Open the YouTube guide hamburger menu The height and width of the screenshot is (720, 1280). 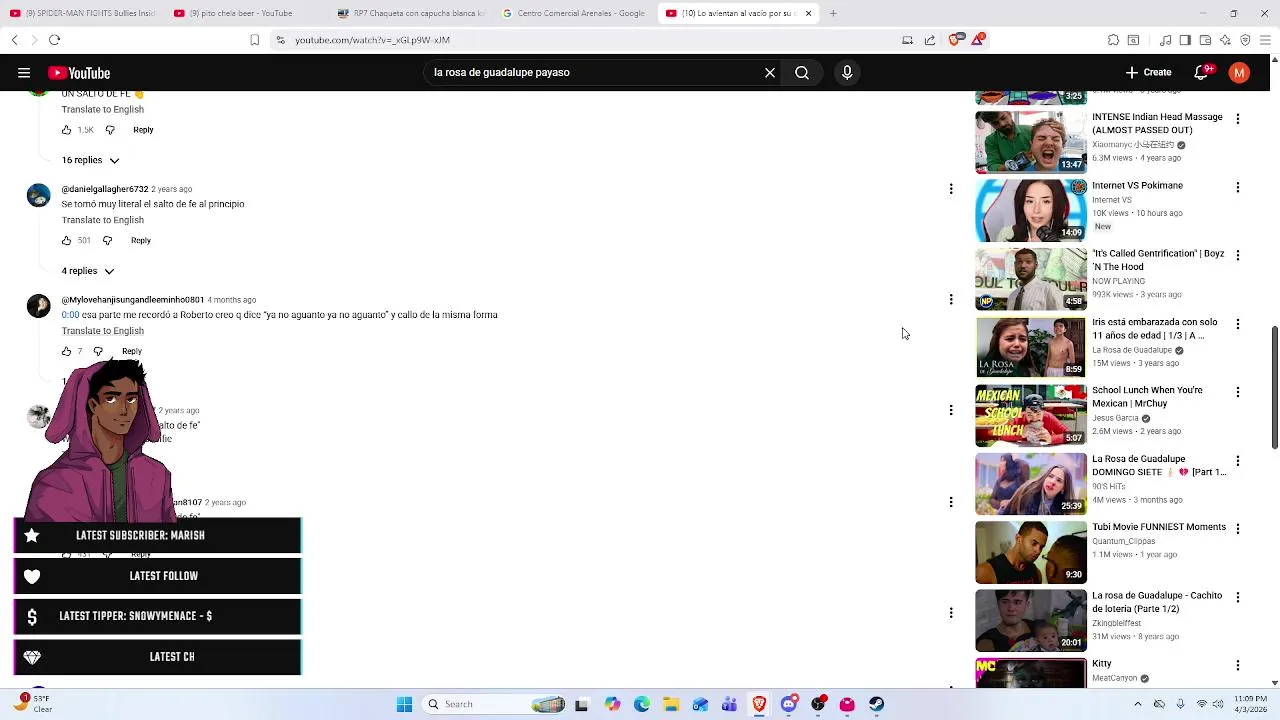(24, 73)
